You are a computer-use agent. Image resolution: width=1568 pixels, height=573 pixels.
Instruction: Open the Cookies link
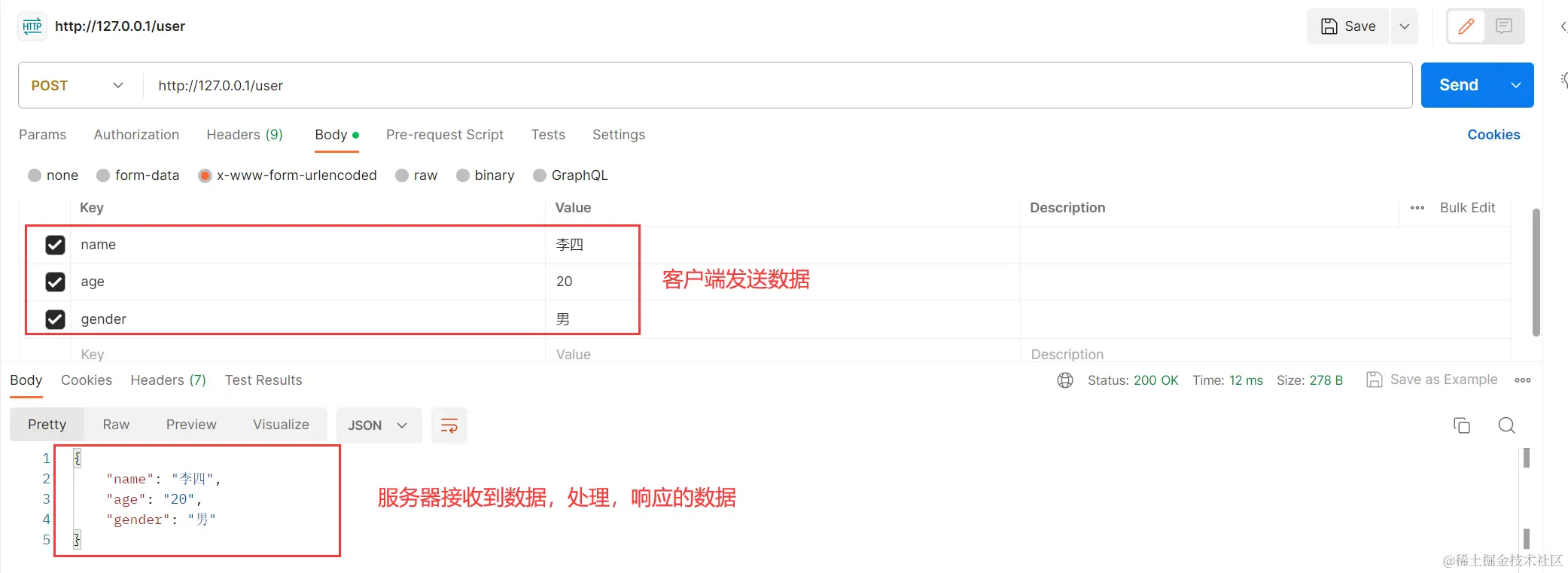pos(1493,135)
